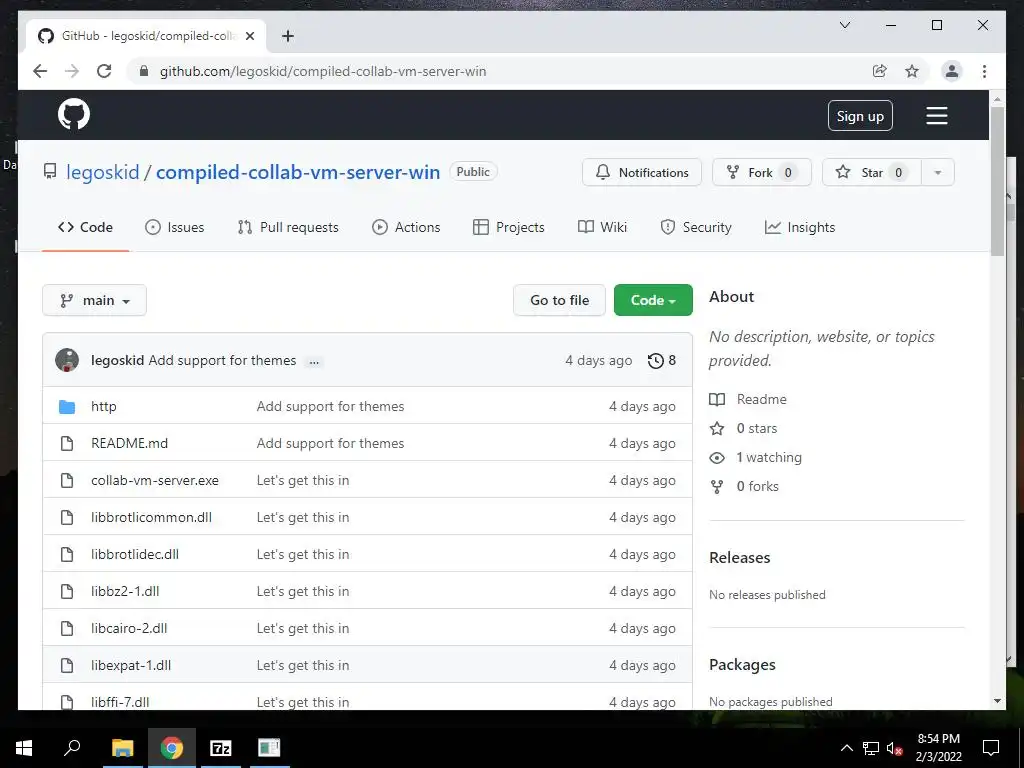The height and width of the screenshot is (768, 1024).
Task: Open the Pull requests tab
Action: (288, 227)
